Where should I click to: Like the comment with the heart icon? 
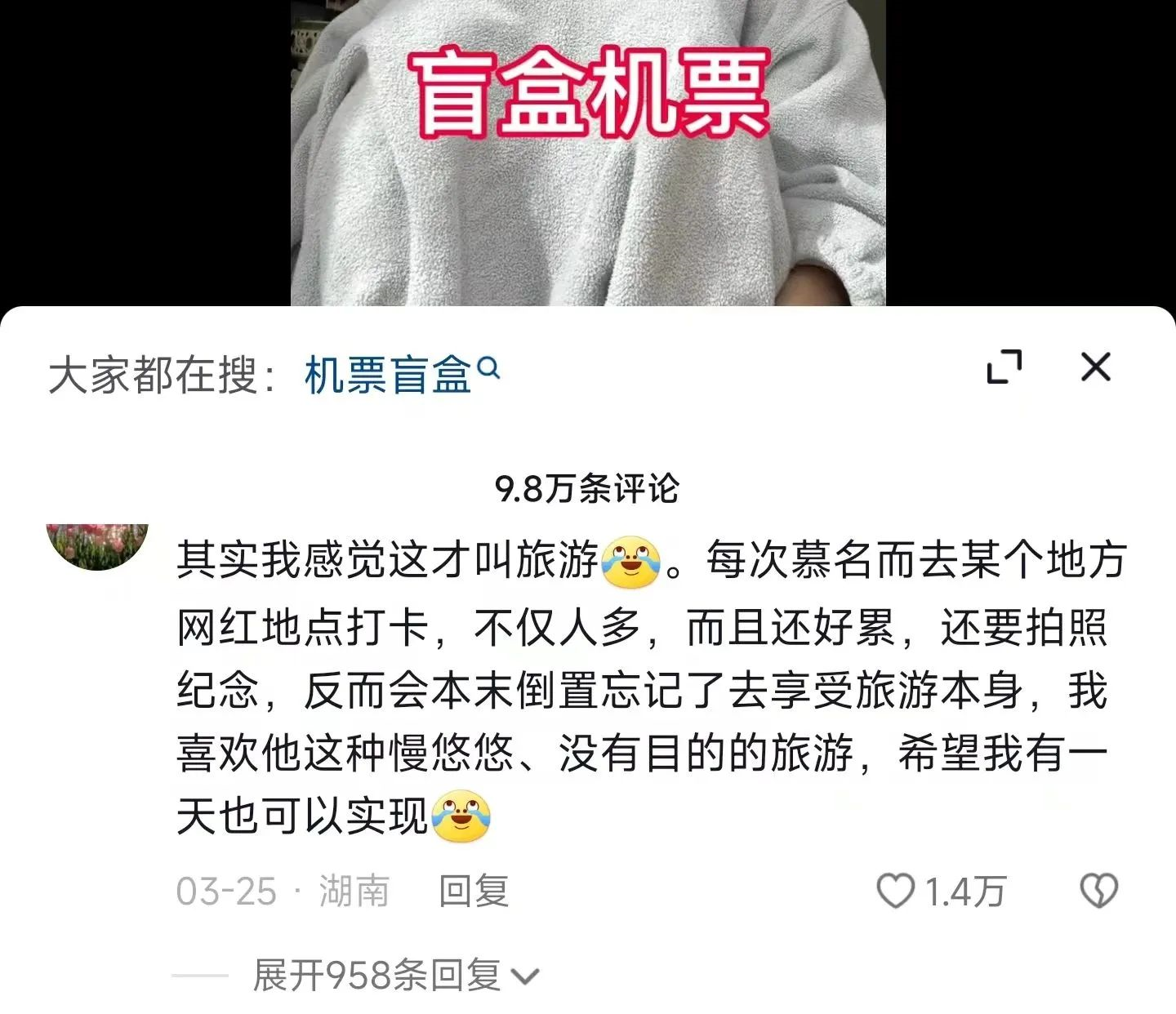(895, 891)
